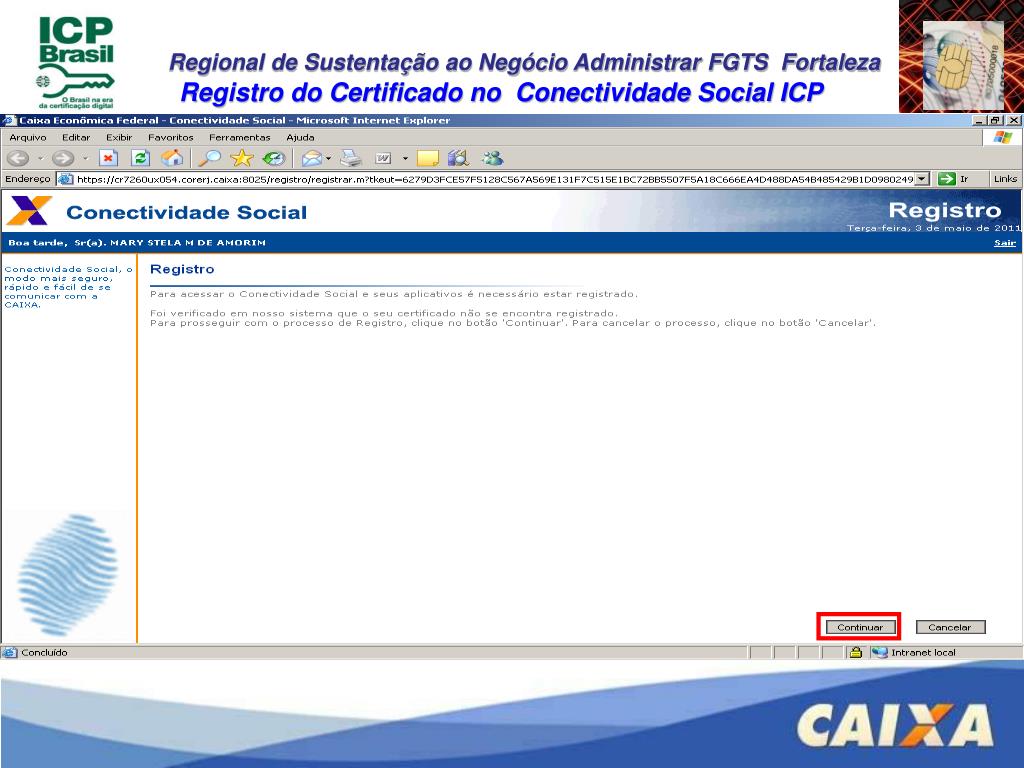1024x768 pixels.
Task: Click the security padlock in status bar
Action: click(856, 652)
